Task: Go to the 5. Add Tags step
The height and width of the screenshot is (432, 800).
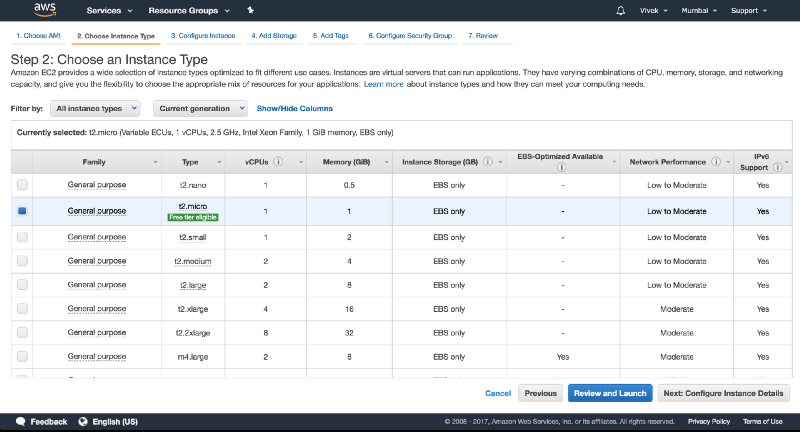Action: (x=331, y=36)
